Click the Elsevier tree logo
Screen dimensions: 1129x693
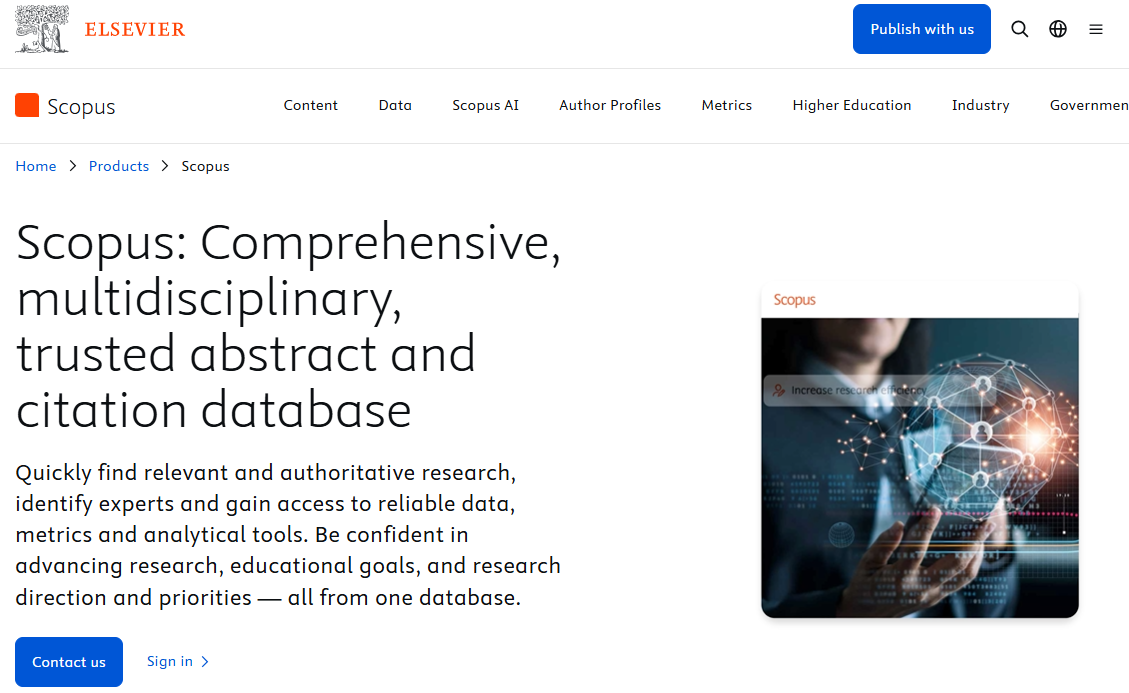42,29
